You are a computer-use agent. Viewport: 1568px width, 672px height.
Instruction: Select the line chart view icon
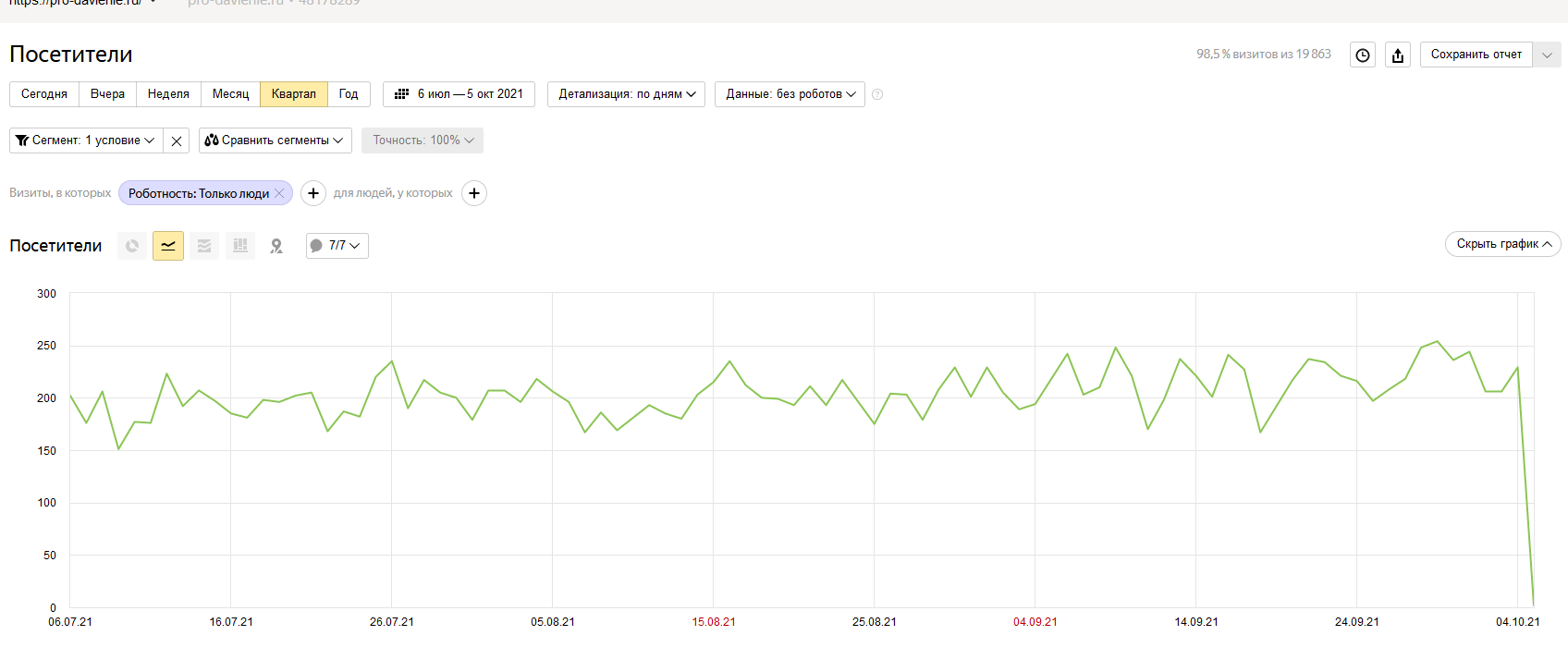[x=168, y=246]
